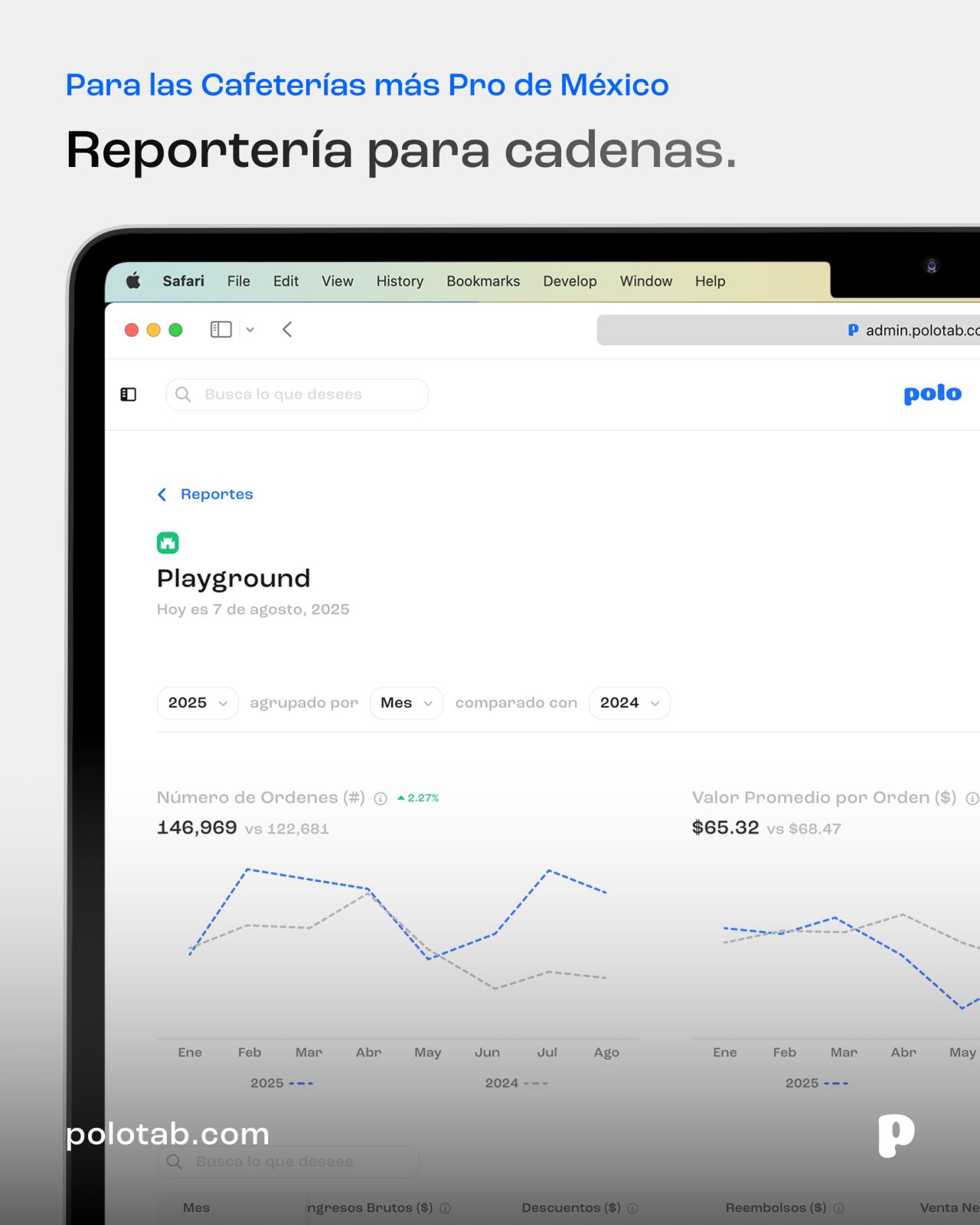
Task: Go back using Safari's back arrow
Action: [287, 329]
